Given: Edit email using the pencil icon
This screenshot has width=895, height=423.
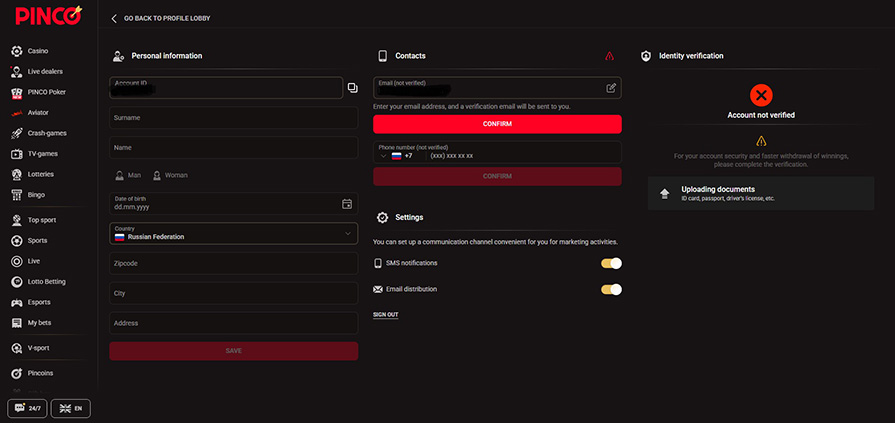Looking at the screenshot, I should click(611, 88).
